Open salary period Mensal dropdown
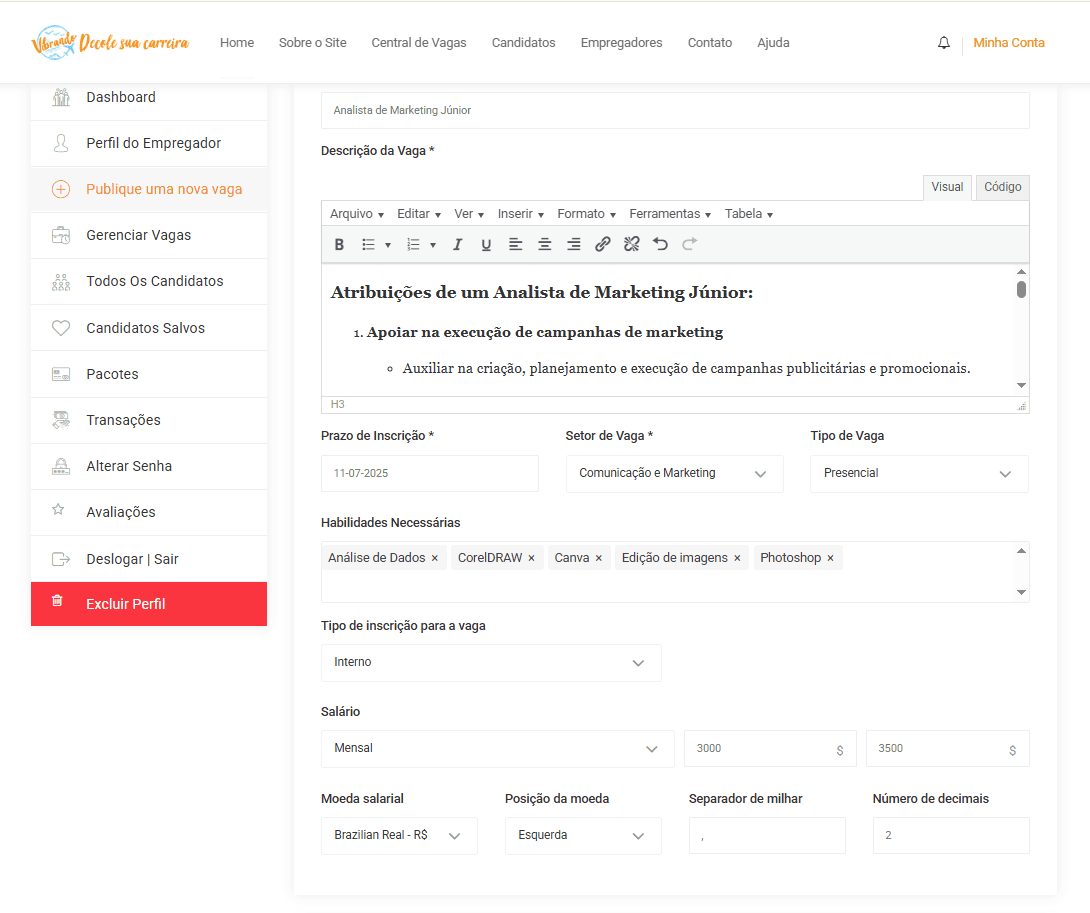 tap(497, 749)
